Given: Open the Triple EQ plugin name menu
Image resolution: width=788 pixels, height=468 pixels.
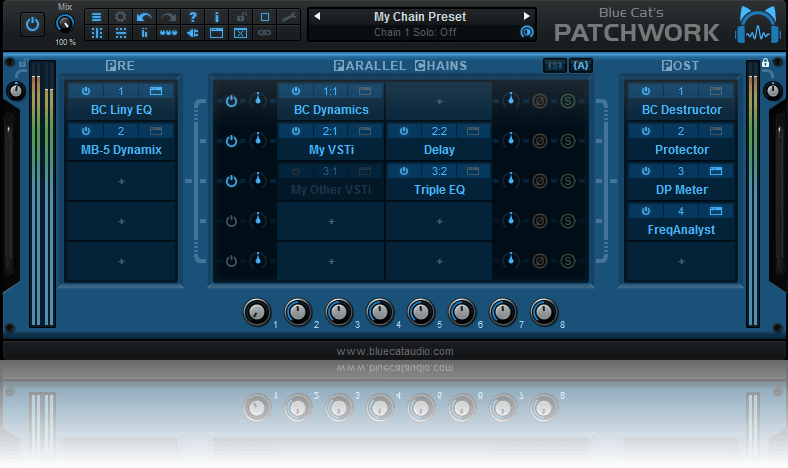Looking at the screenshot, I should click(439, 190).
